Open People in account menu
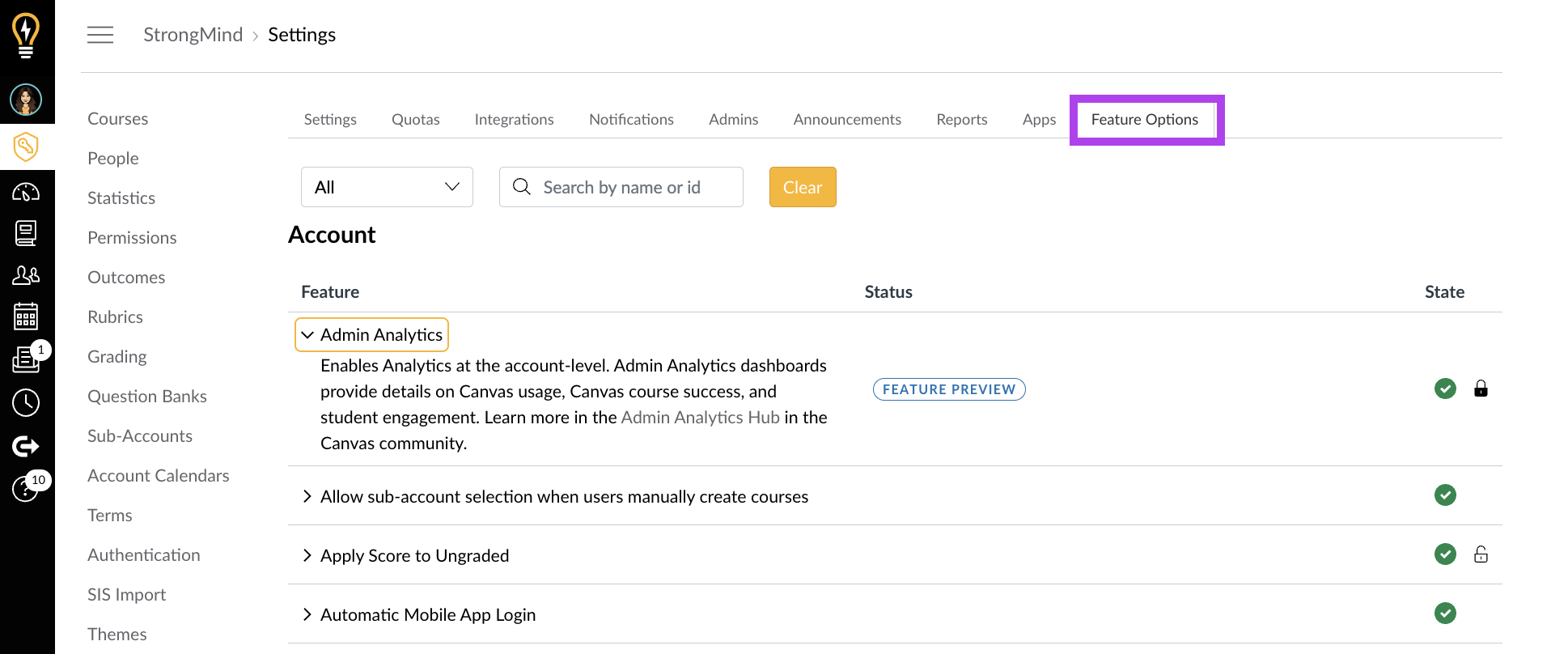Viewport: 1568px width, 654px height. (113, 158)
